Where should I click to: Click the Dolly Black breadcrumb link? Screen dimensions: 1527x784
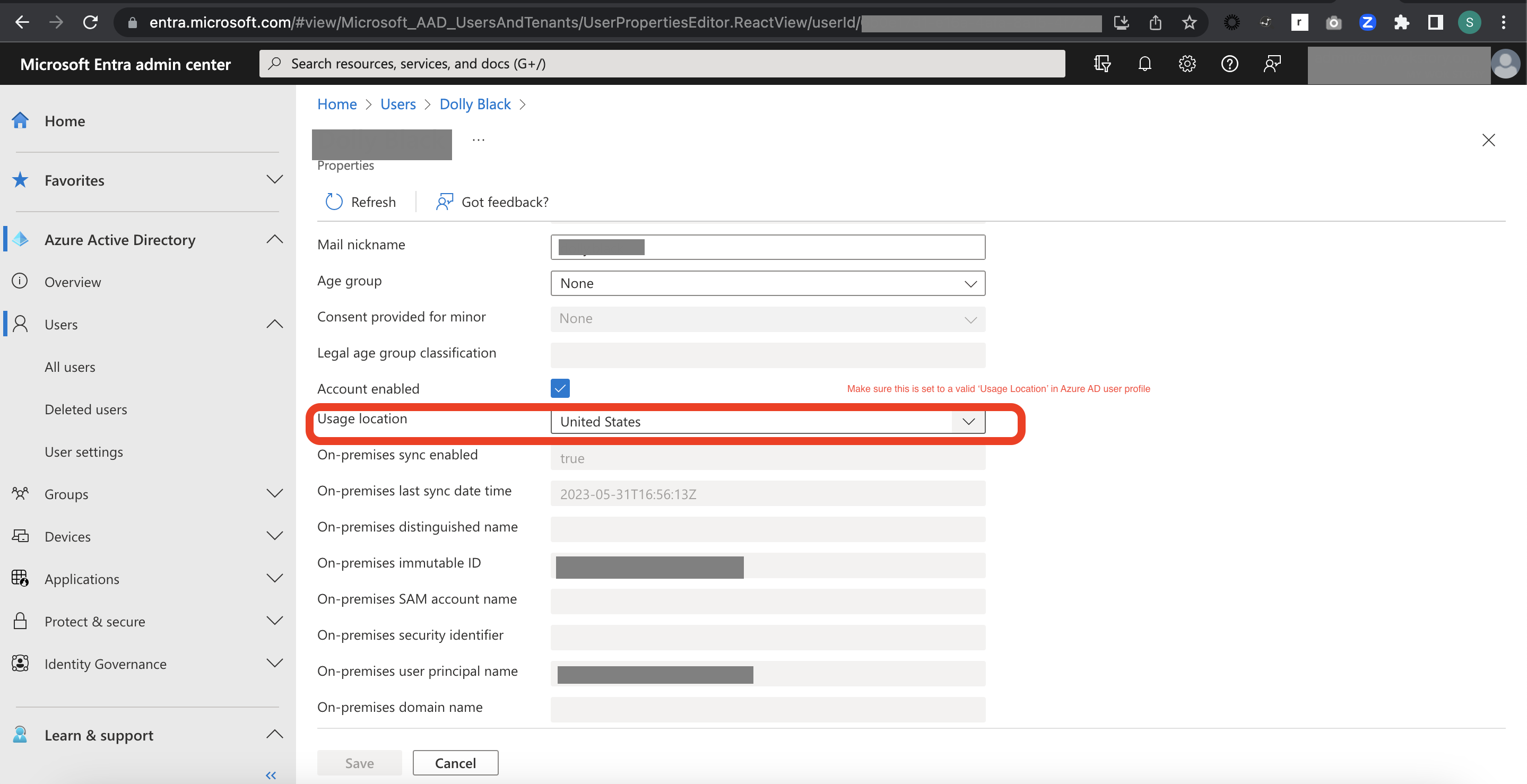point(475,104)
